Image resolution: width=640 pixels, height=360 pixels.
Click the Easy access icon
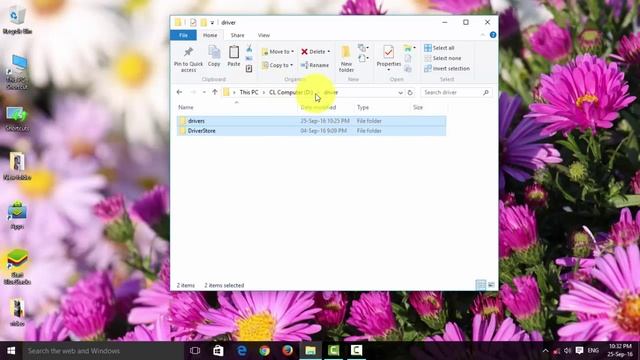click(x=363, y=59)
